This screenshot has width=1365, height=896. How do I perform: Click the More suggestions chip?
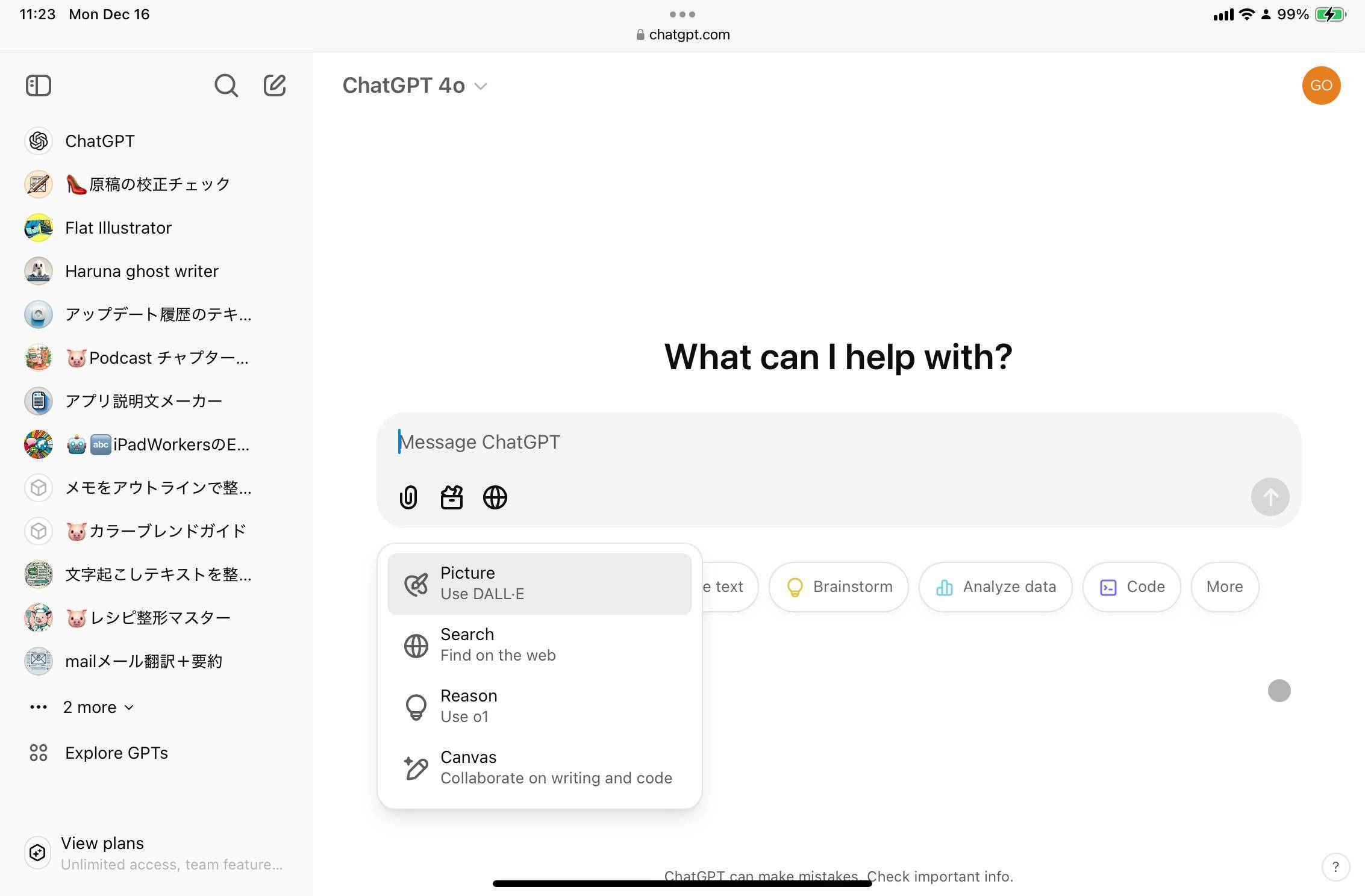[x=1224, y=586]
